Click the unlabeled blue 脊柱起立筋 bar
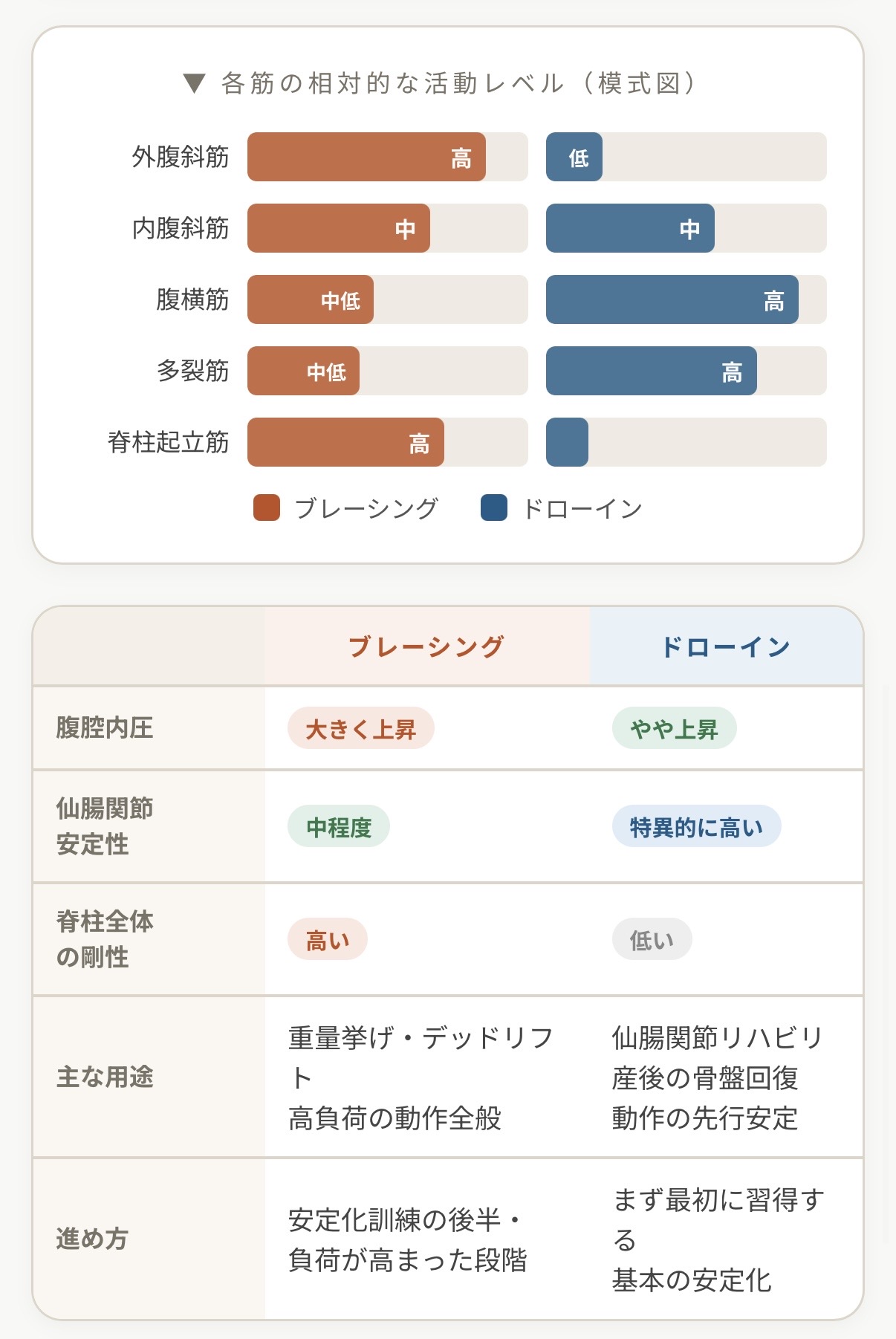 coord(567,443)
